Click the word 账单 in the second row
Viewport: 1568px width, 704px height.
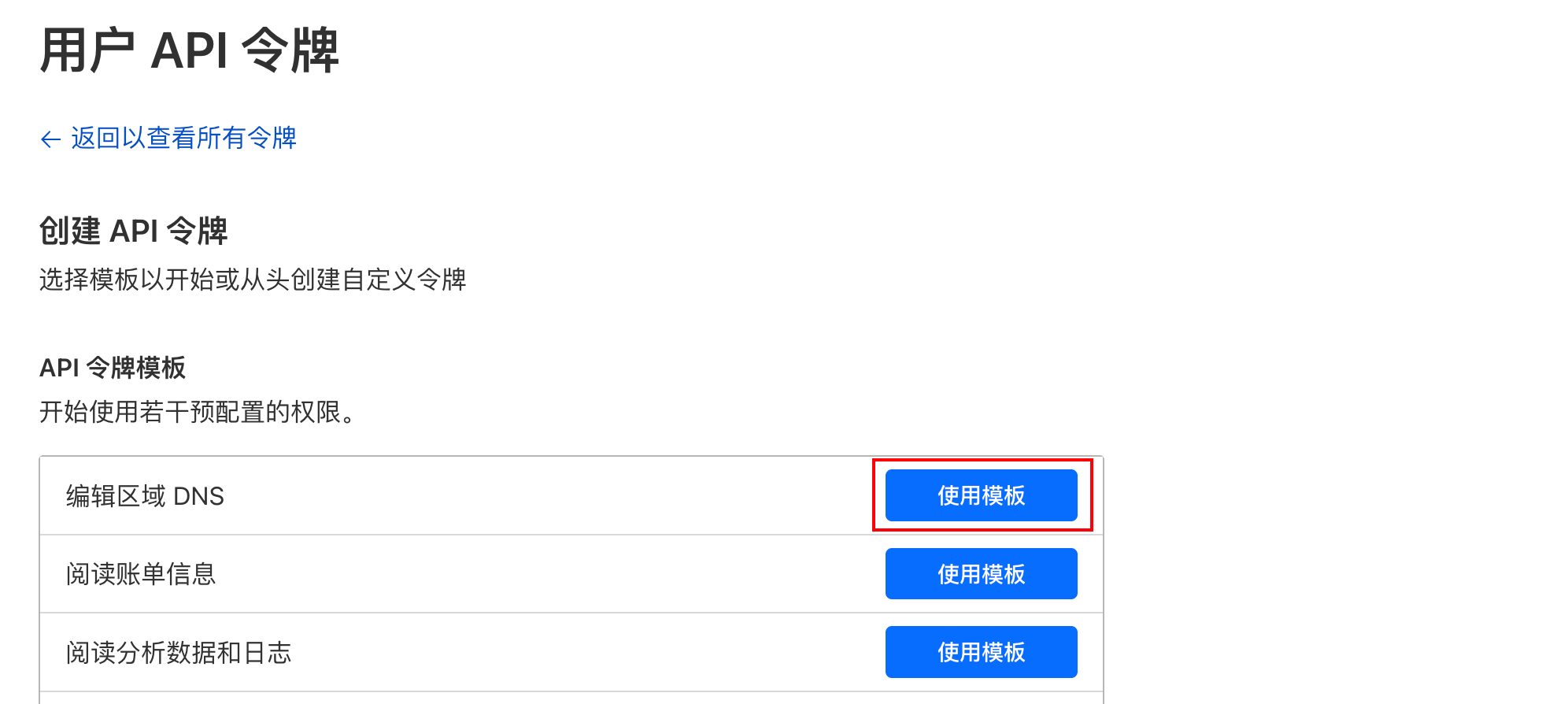click(x=141, y=574)
